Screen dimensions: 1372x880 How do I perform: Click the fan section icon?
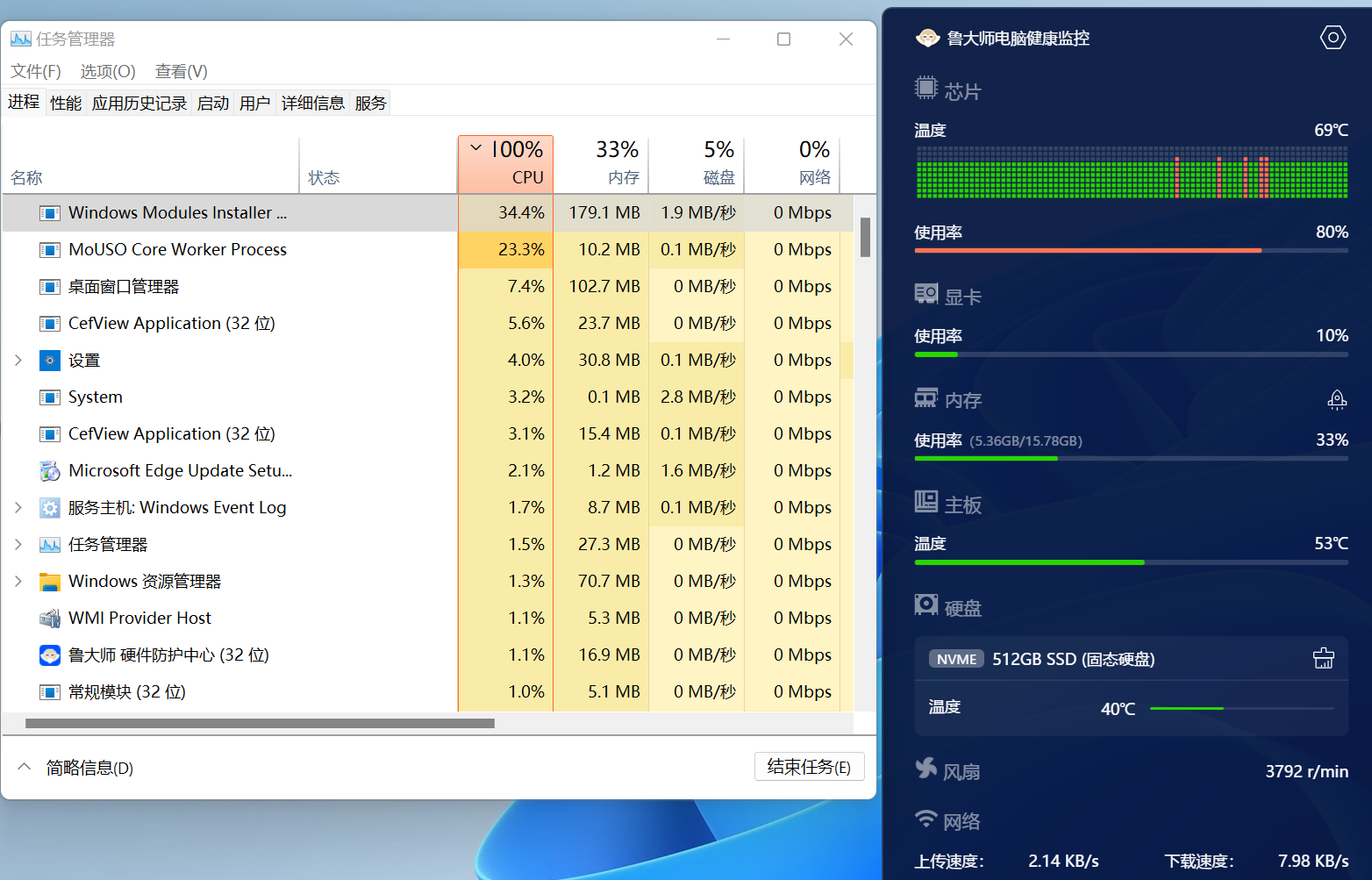pos(925,769)
